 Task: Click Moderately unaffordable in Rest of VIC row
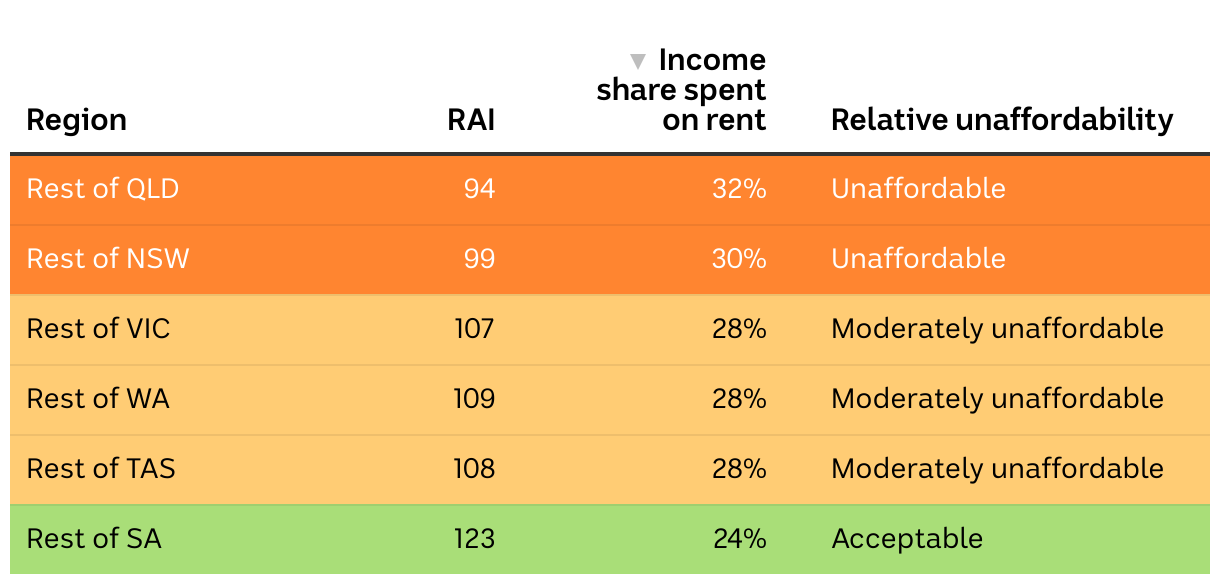(997, 329)
